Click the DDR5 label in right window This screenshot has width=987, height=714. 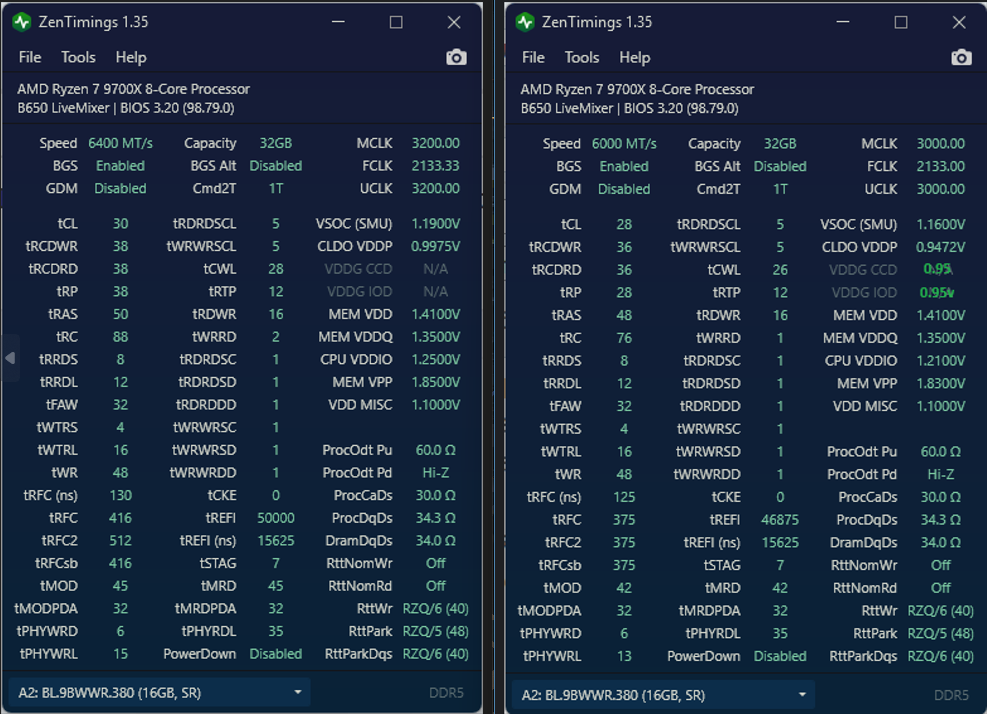pos(951,695)
